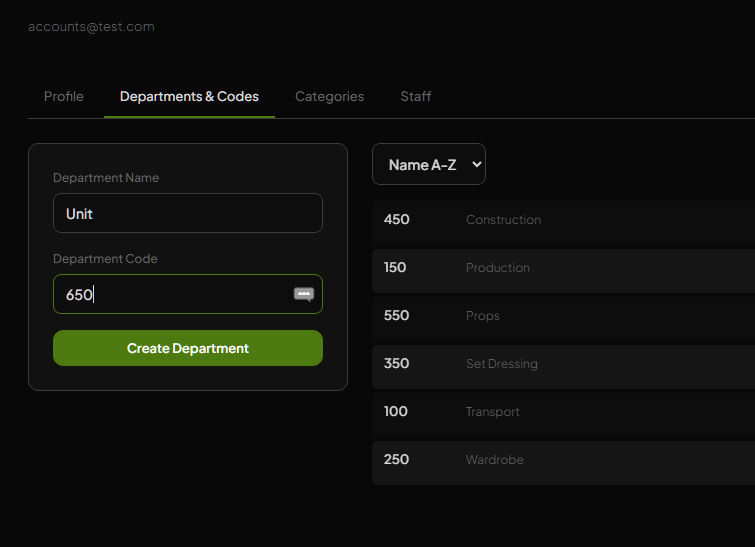
Task: Open the Categories tab
Action: pos(329,97)
